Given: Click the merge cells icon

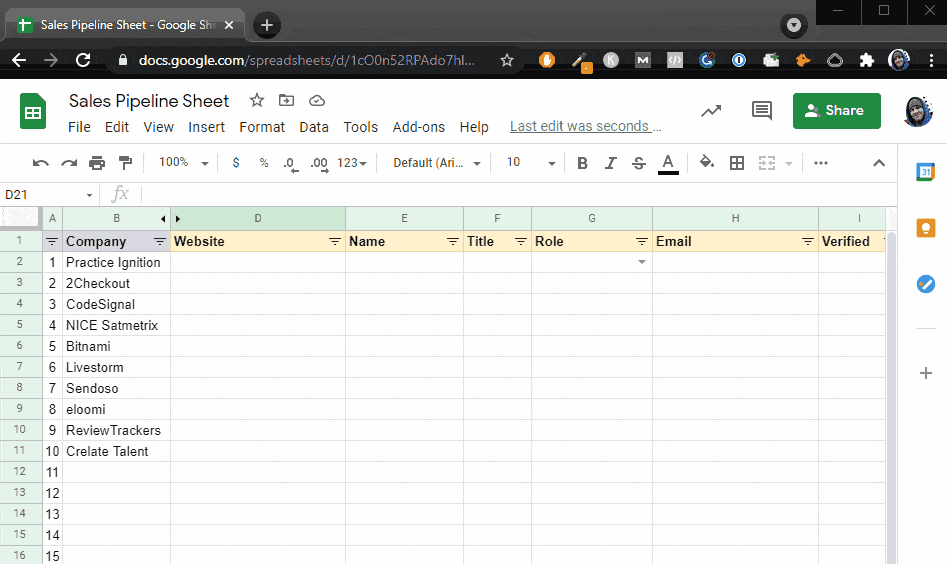Looking at the screenshot, I should 767,163.
